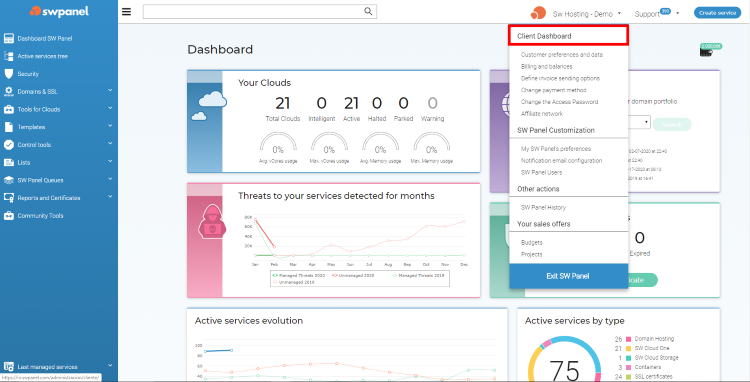
Task: Choose Change payment method
Action: pos(553,90)
